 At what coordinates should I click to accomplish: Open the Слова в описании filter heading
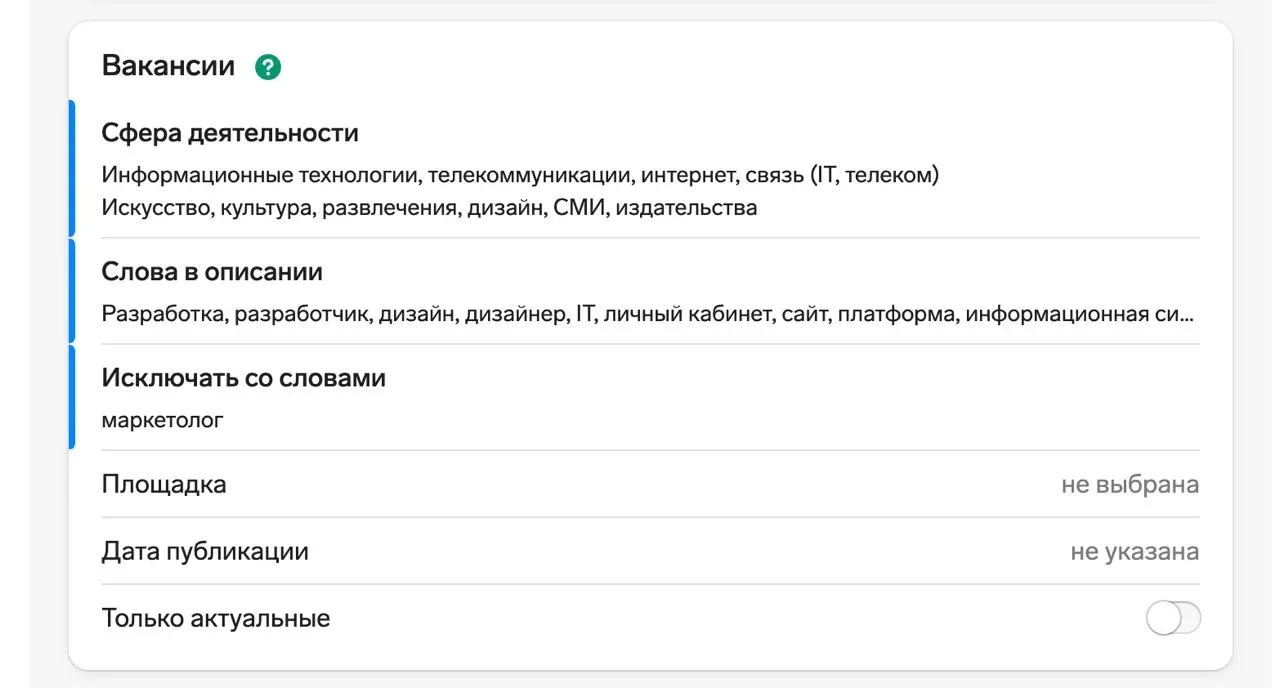point(212,271)
